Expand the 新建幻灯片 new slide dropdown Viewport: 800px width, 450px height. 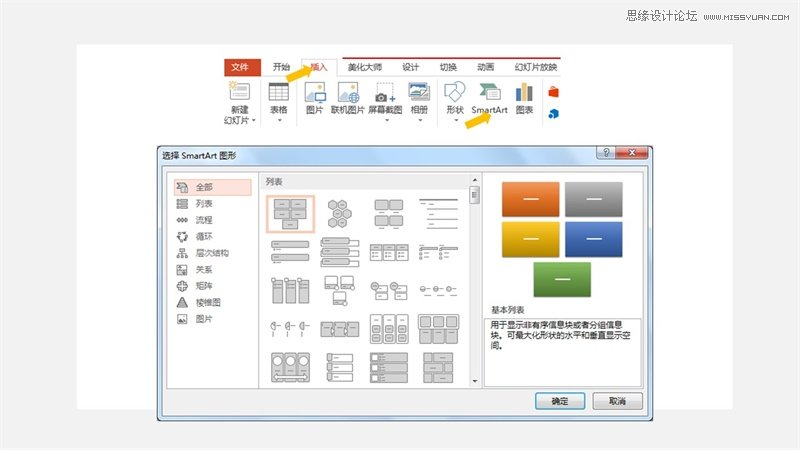[254, 120]
